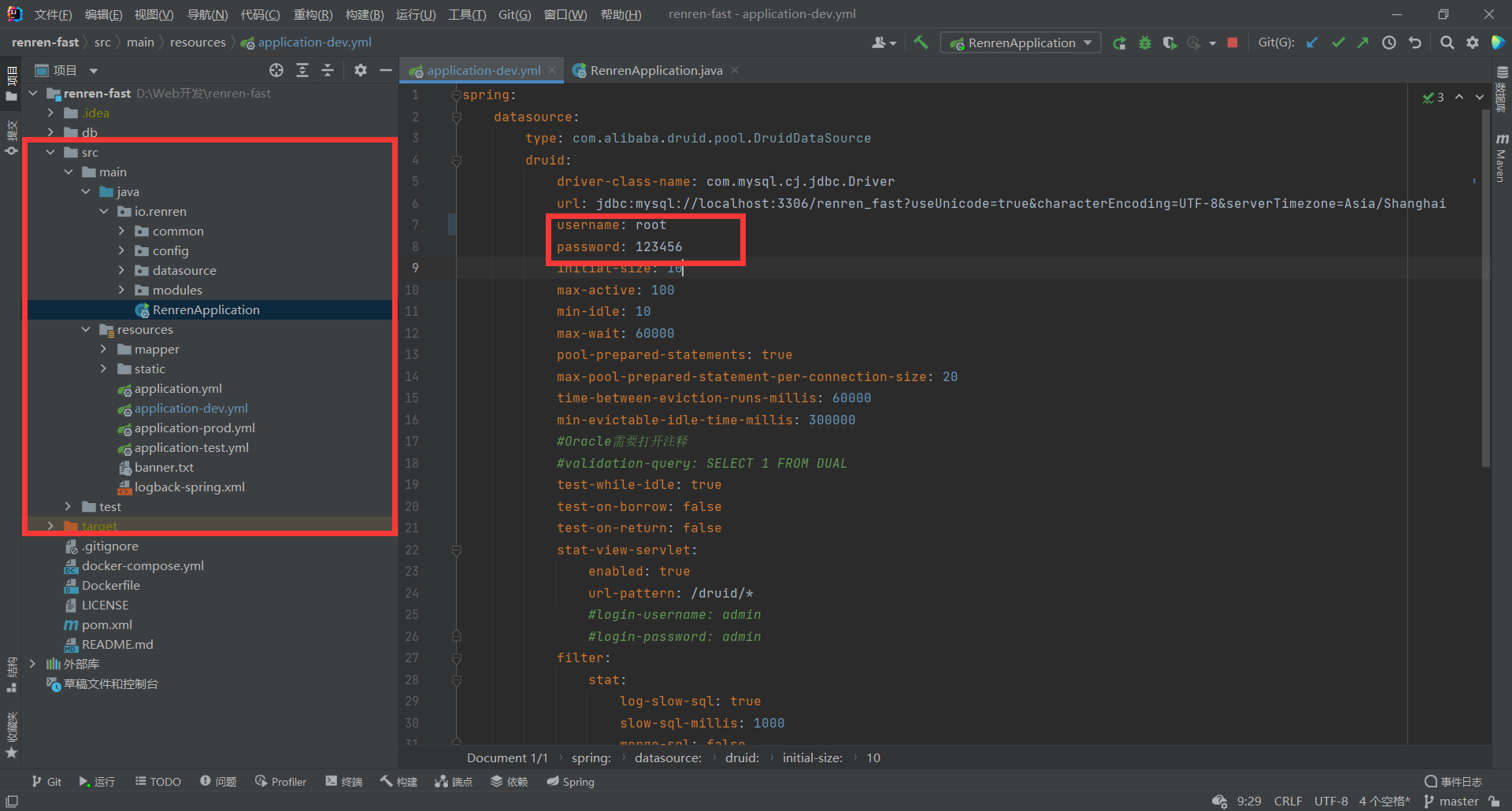Click the editor vertical scrollbar thumb
Screen dimensions: 1512x811
[1485, 287]
